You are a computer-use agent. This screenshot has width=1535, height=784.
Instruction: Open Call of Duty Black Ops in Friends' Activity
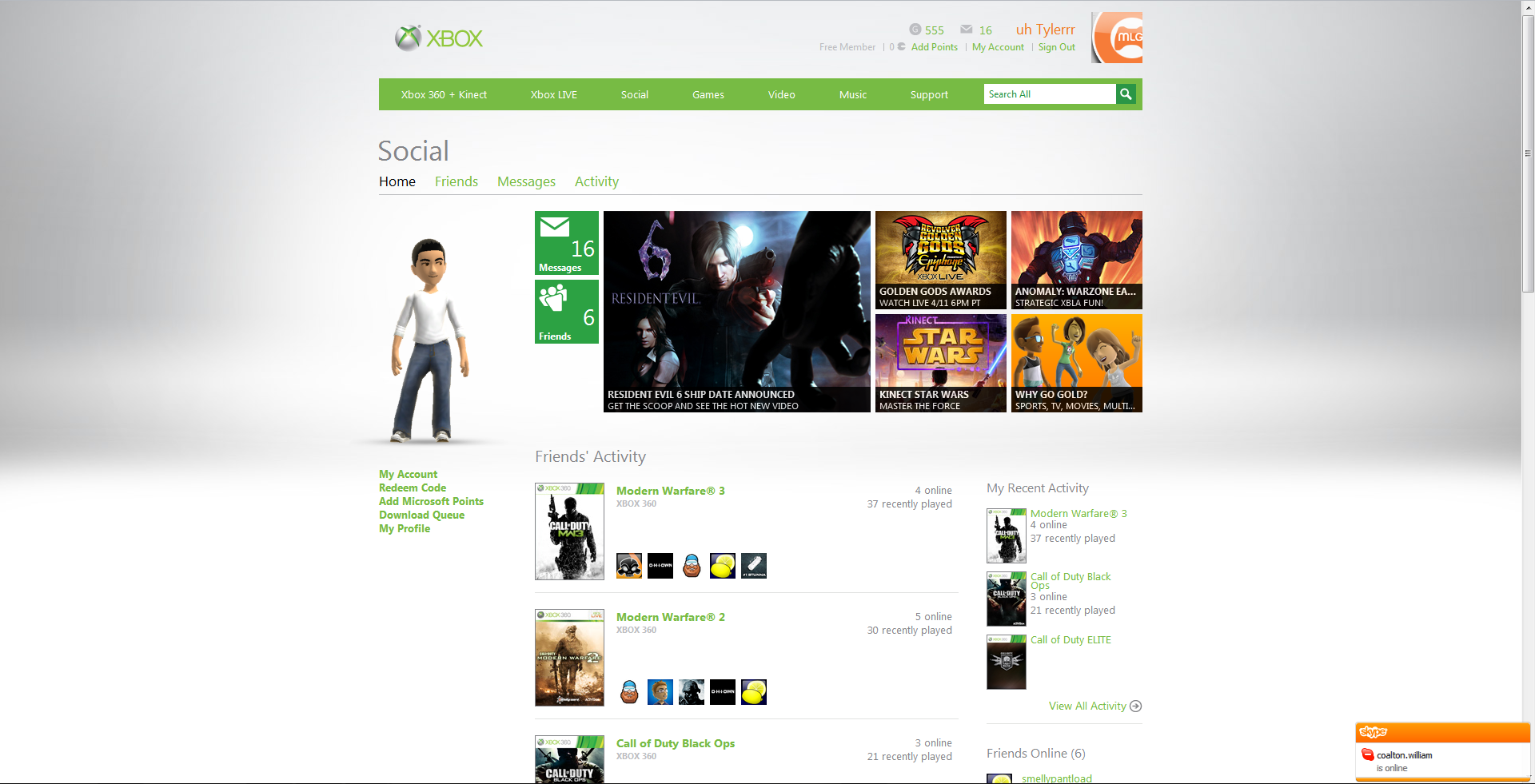(676, 743)
